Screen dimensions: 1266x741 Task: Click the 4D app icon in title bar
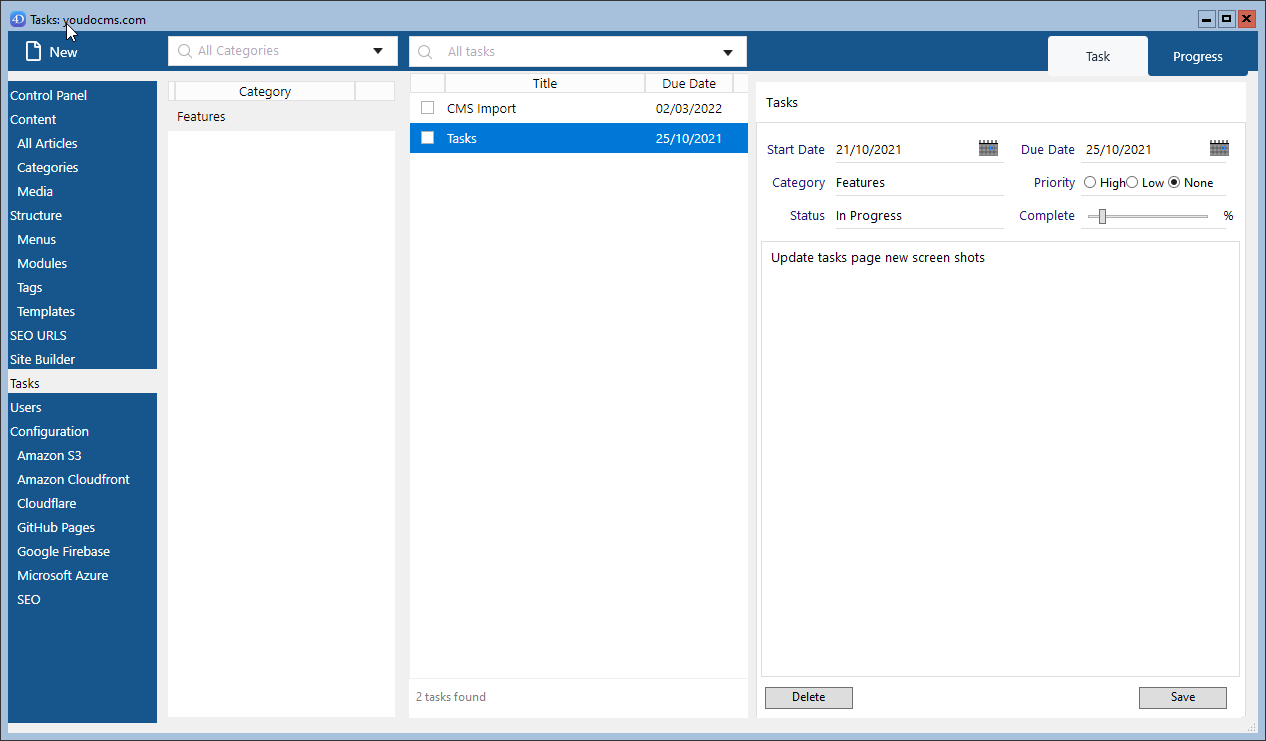[17, 19]
